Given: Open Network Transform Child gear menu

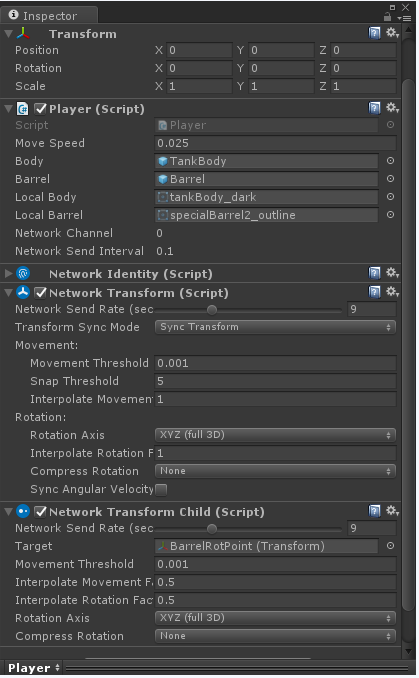Looking at the screenshot, I should [392, 511].
